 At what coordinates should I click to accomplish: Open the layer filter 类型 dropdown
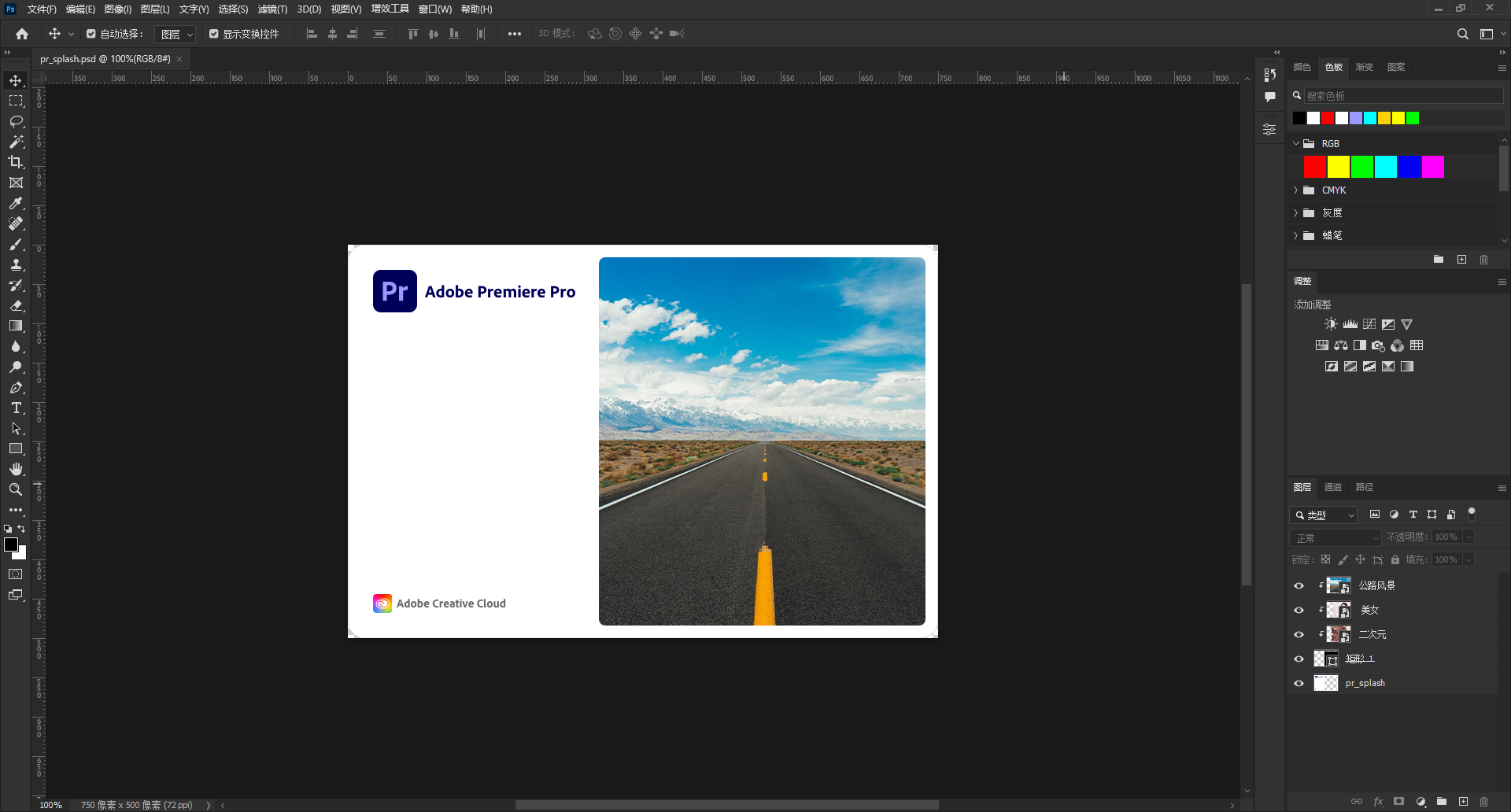point(1324,515)
